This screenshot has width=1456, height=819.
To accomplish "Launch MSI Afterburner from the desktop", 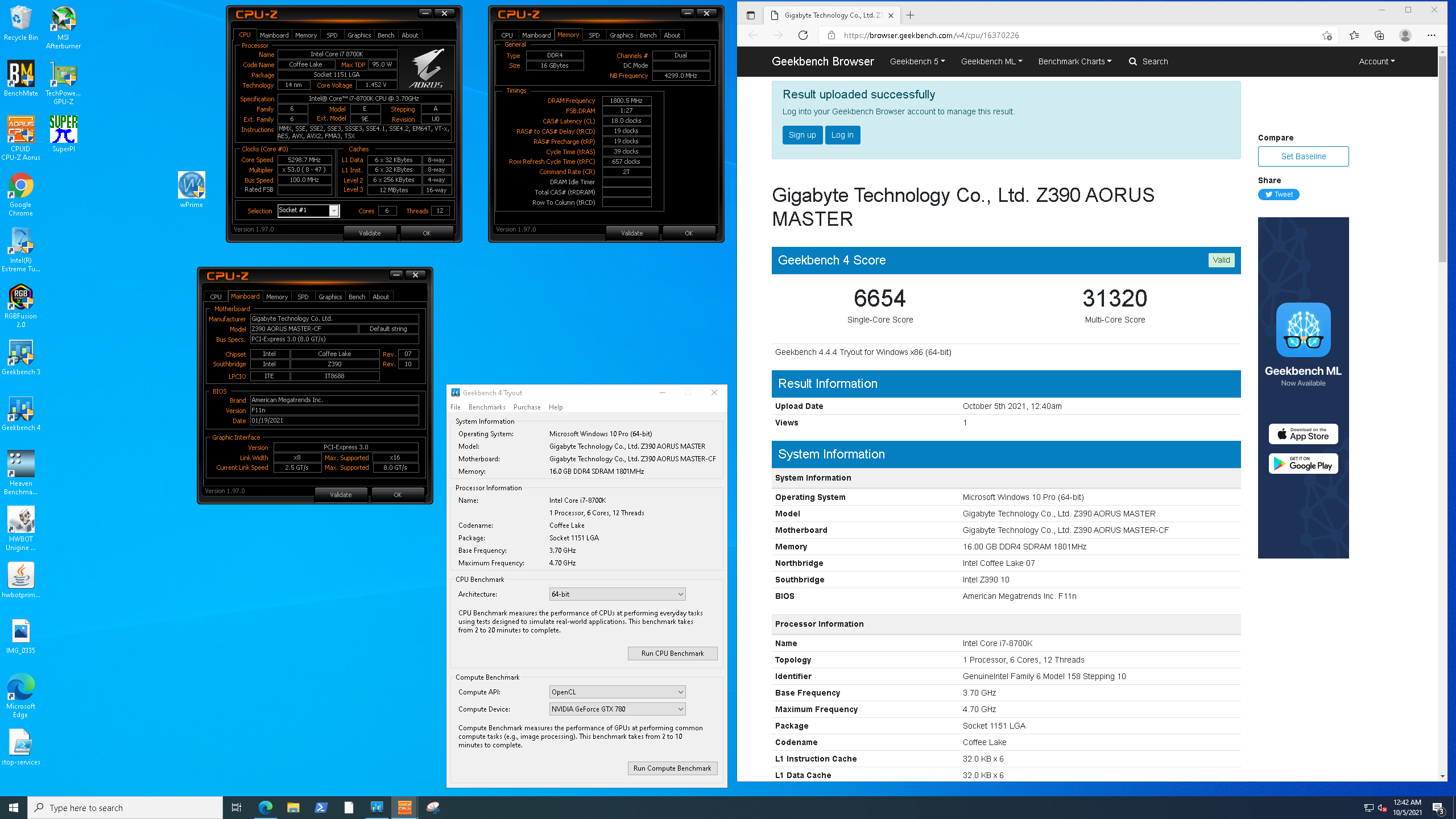I will point(63,27).
